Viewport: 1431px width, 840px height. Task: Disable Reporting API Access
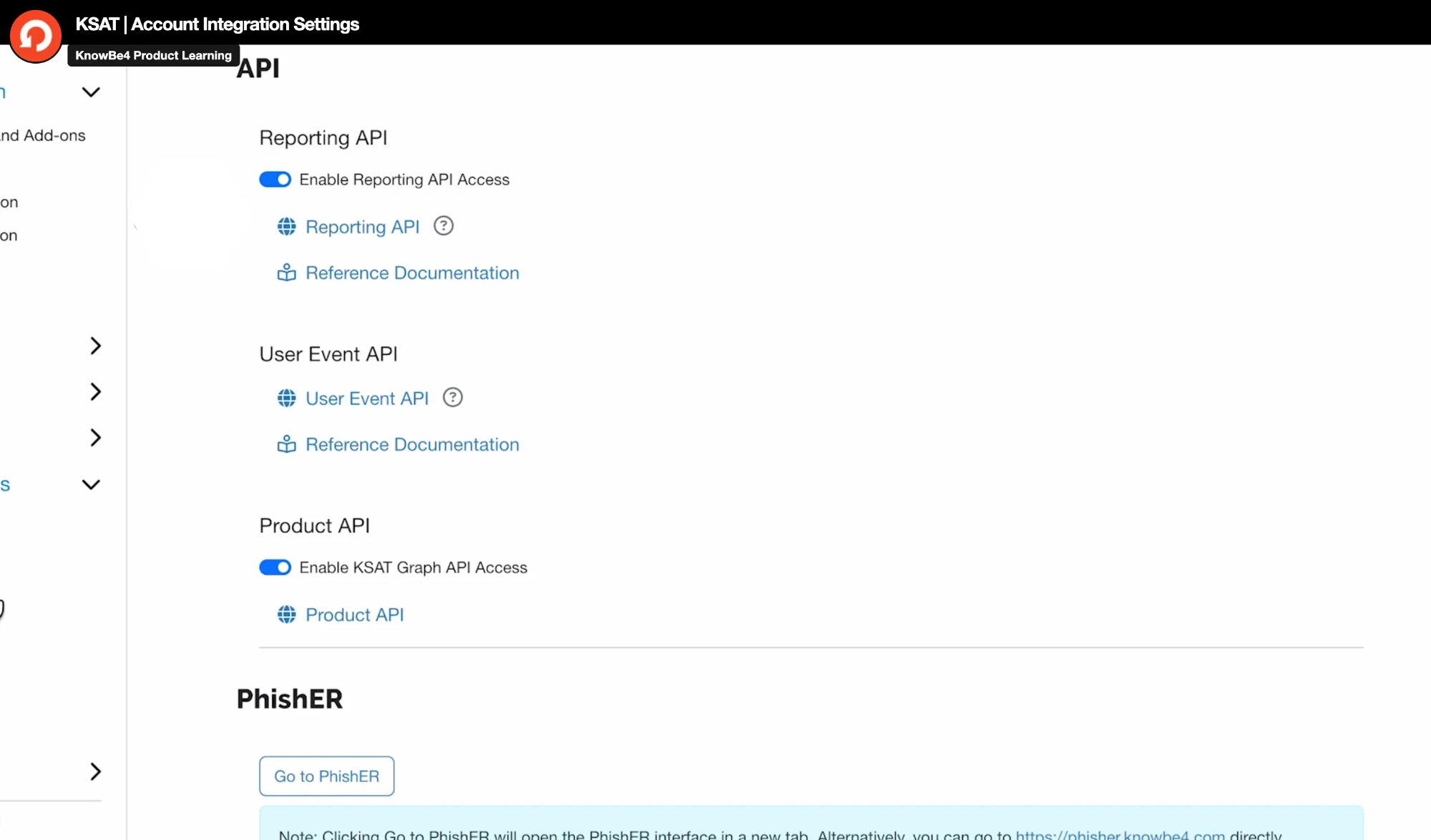pyautogui.click(x=275, y=179)
